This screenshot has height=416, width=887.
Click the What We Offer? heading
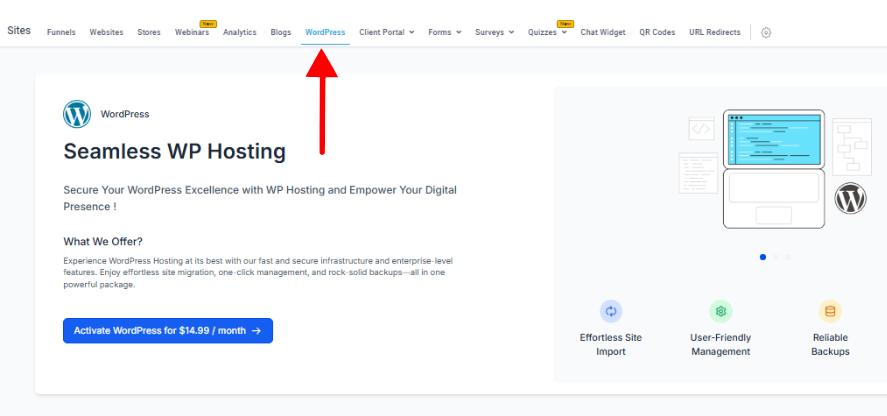pyautogui.click(x=103, y=242)
